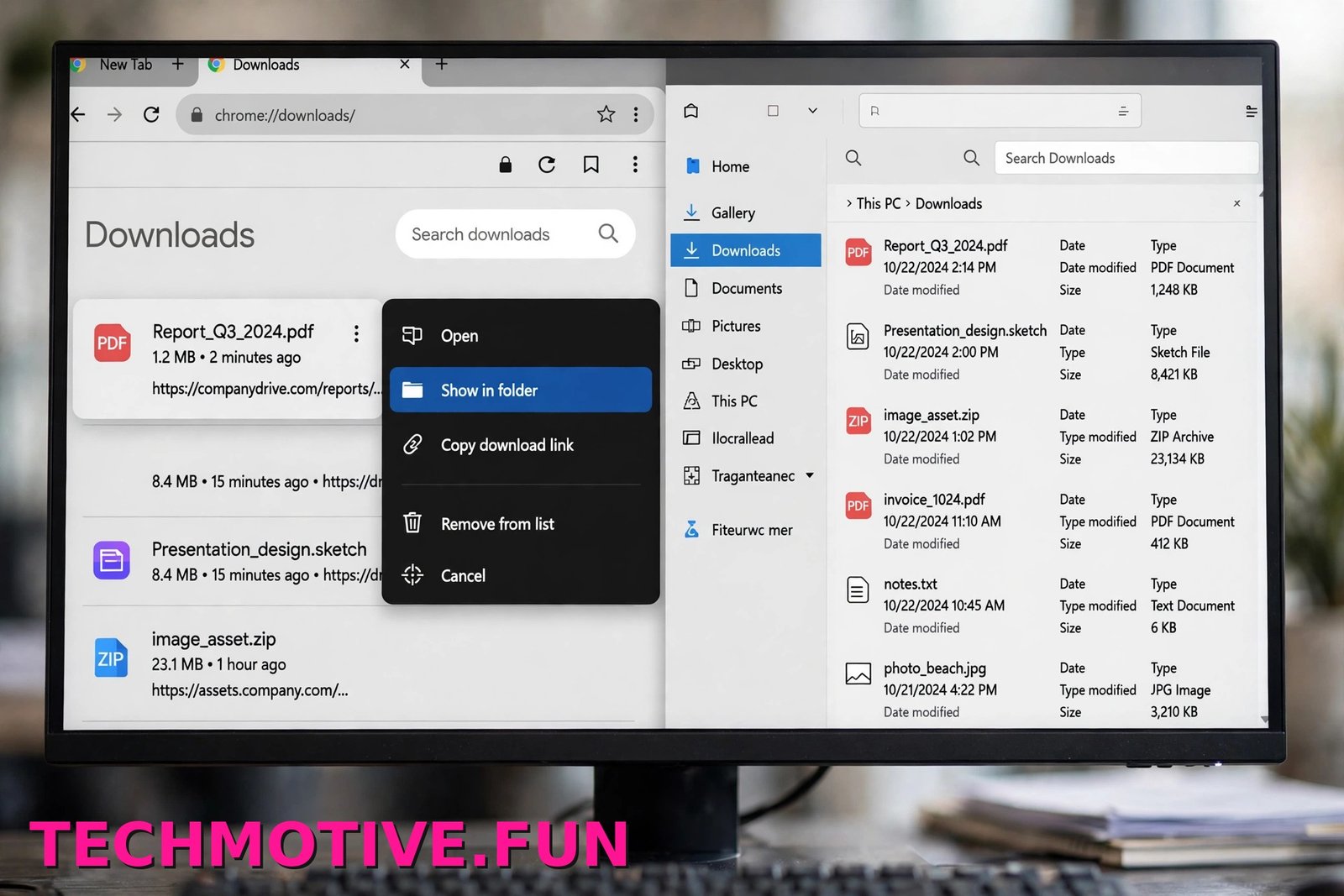The height and width of the screenshot is (896, 1344).
Task: Open Presentation_design.sketch in Chrome downloads
Action: tap(259, 549)
